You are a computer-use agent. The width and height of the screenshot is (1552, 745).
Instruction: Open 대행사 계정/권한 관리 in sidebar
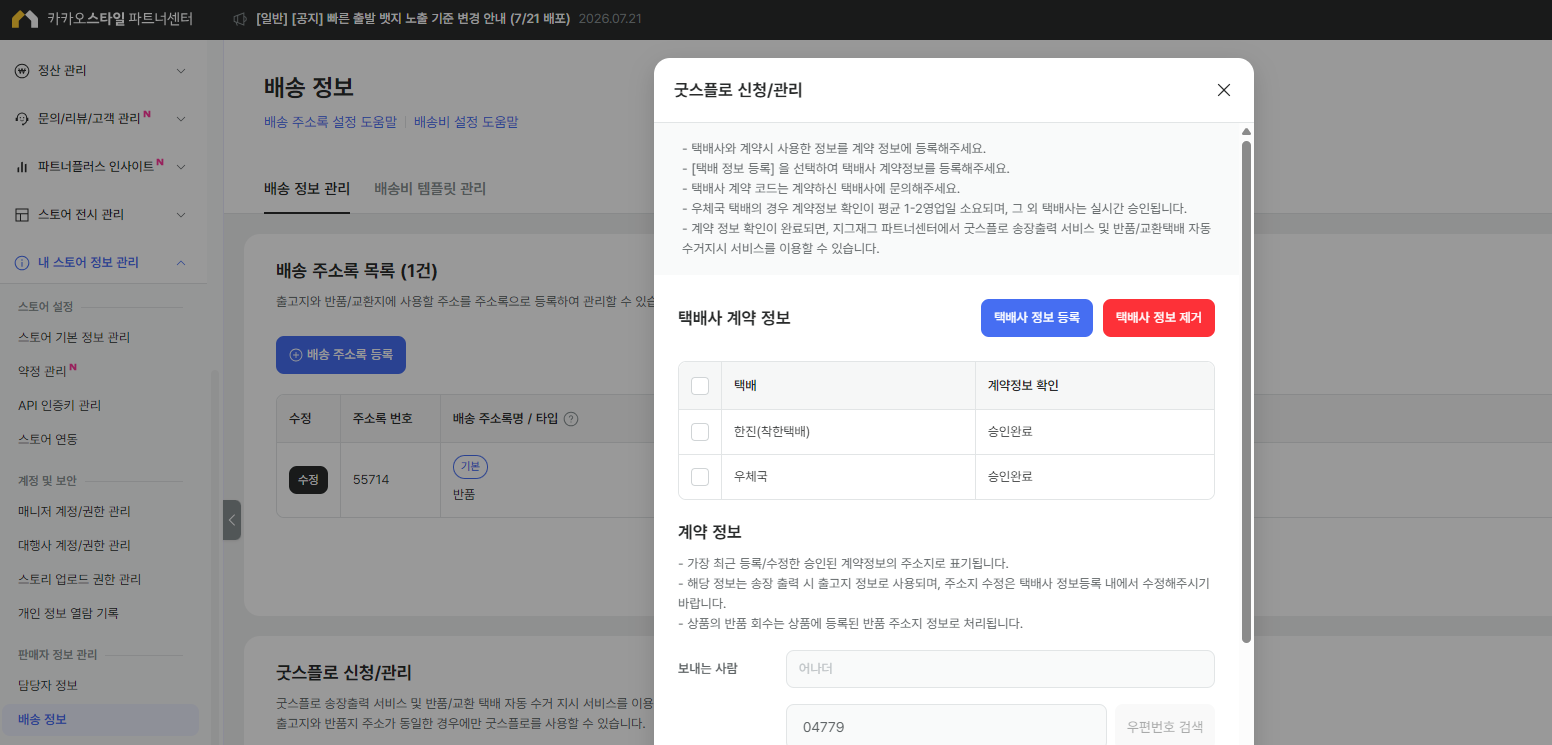(74, 546)
